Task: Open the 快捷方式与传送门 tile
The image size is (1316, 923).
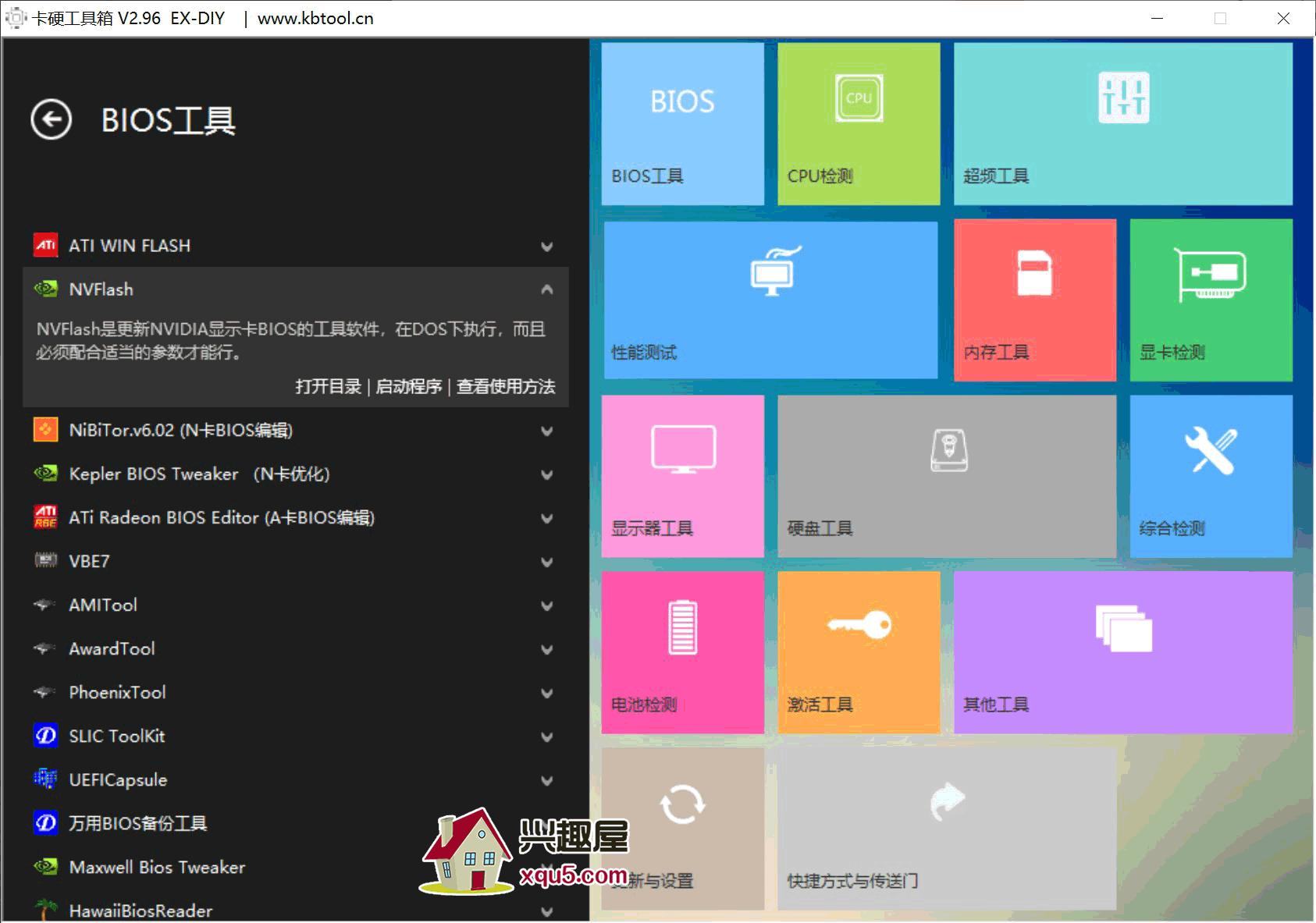Action: click(x=947, y=829)
